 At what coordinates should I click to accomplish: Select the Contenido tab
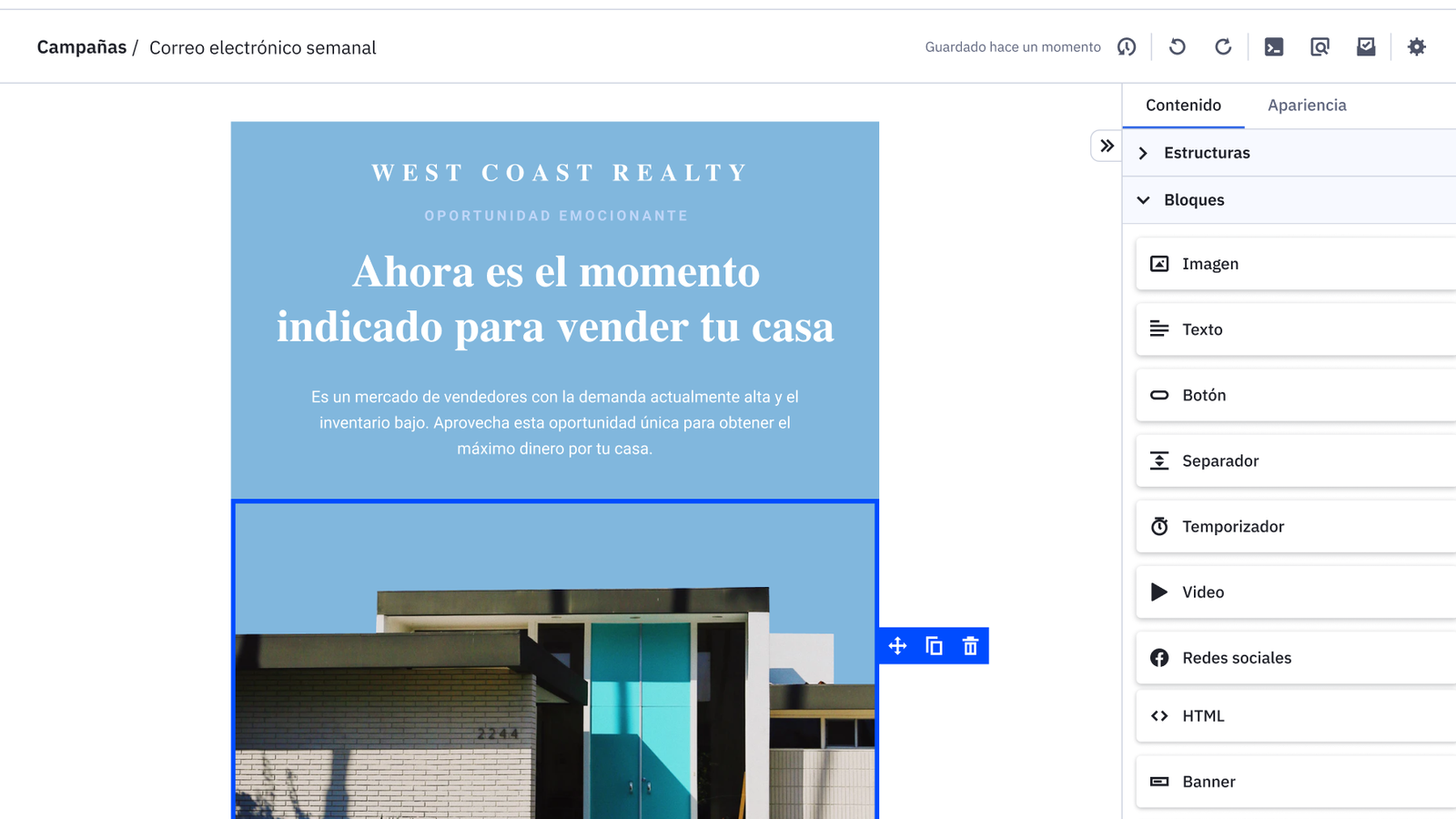tap(1183, 106)
